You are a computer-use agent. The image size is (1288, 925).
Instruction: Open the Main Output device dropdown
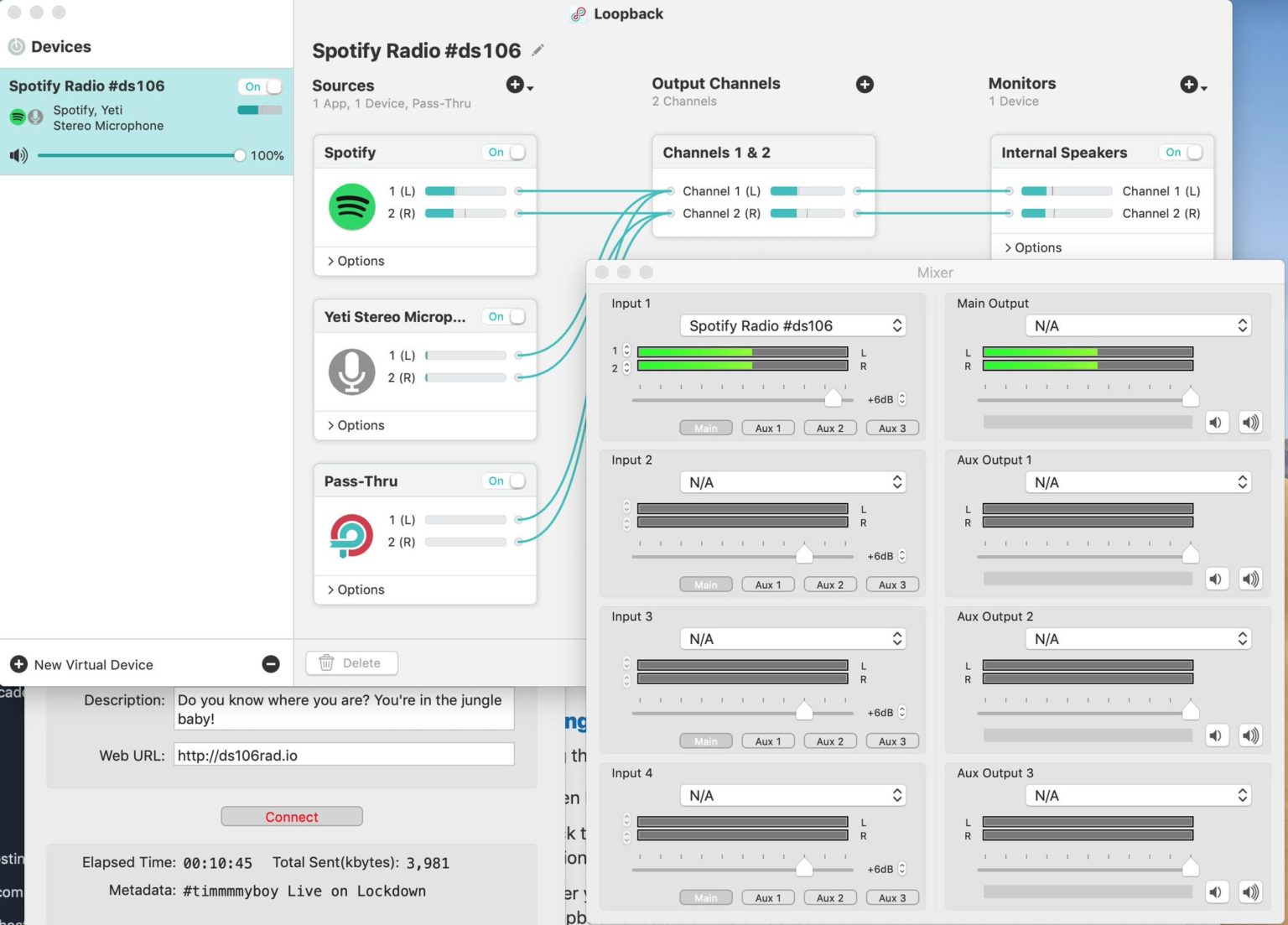1139,325
